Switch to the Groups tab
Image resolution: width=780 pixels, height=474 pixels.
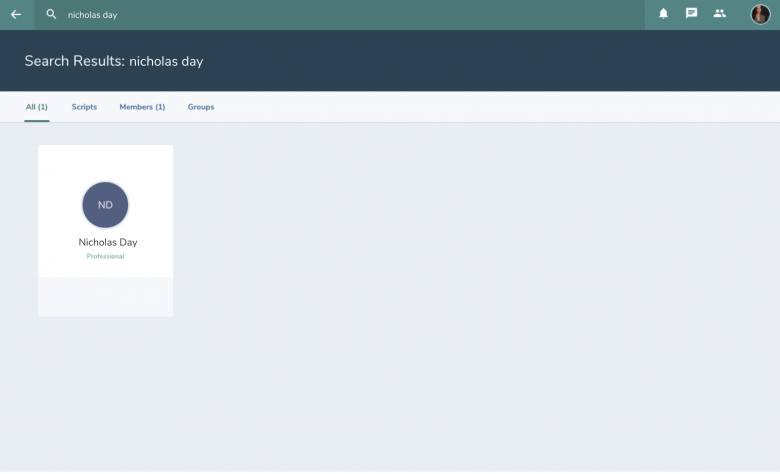pyautogui.click(x=201, y=107)
